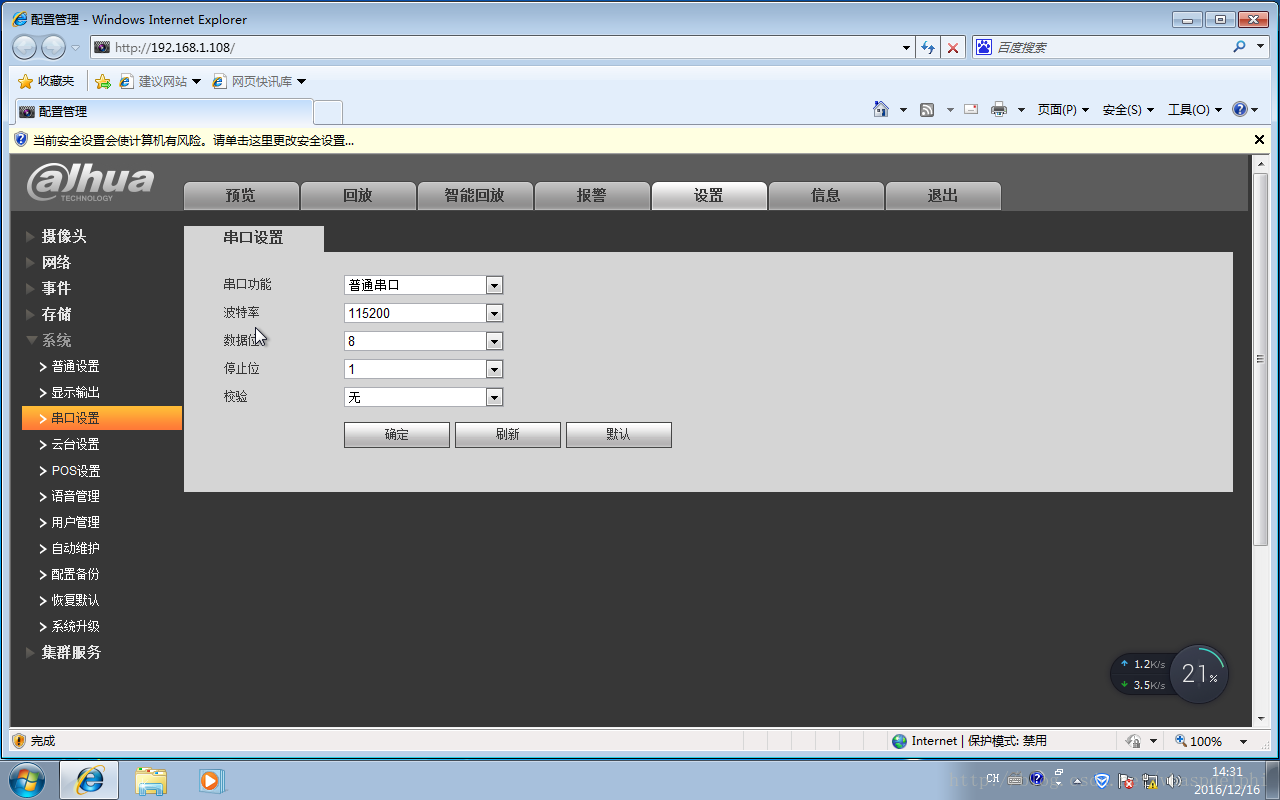The height and width of the screenshot is (800, 1280).
Task: Open 恢复默认 in sidebar
Action: (75, 600)
